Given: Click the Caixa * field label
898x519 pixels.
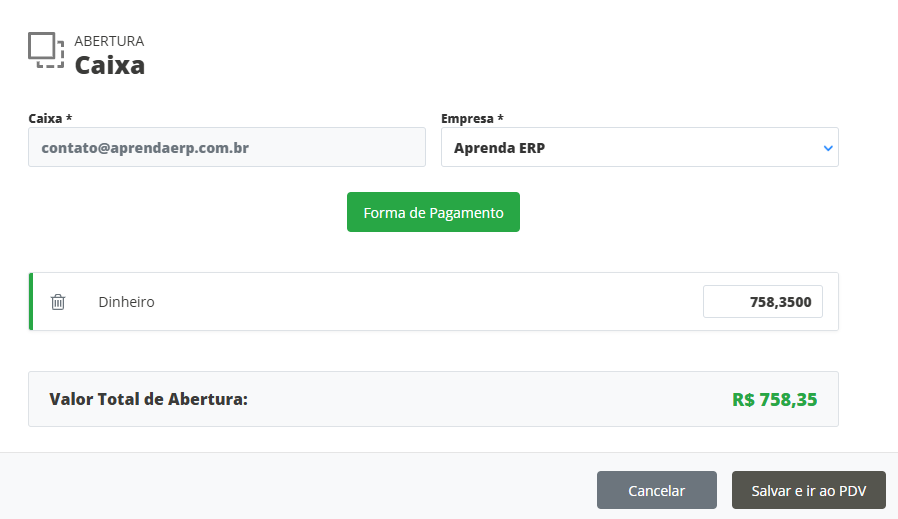Looking at the screenshot, I should 50,118.
